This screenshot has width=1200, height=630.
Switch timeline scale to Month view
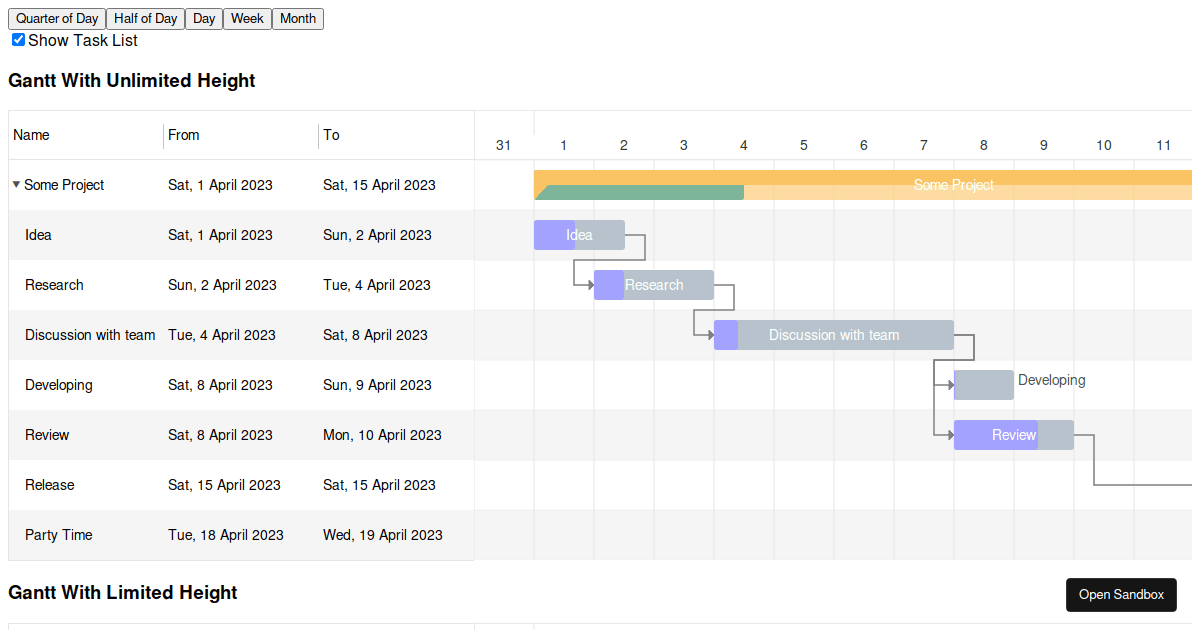297,18
